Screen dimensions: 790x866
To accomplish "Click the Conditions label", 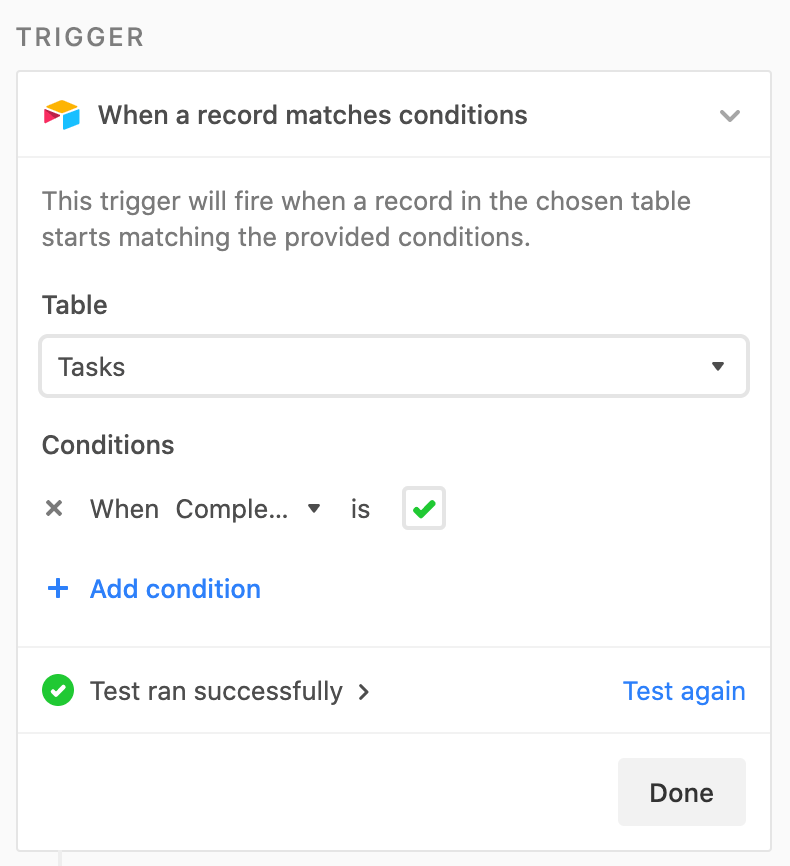I will pyautogui.click(x=108, y=445).
